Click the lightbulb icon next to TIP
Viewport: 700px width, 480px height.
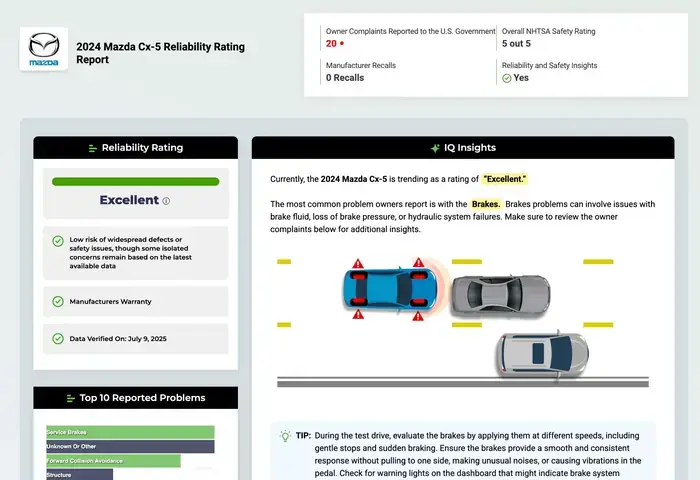coord(285,437)
